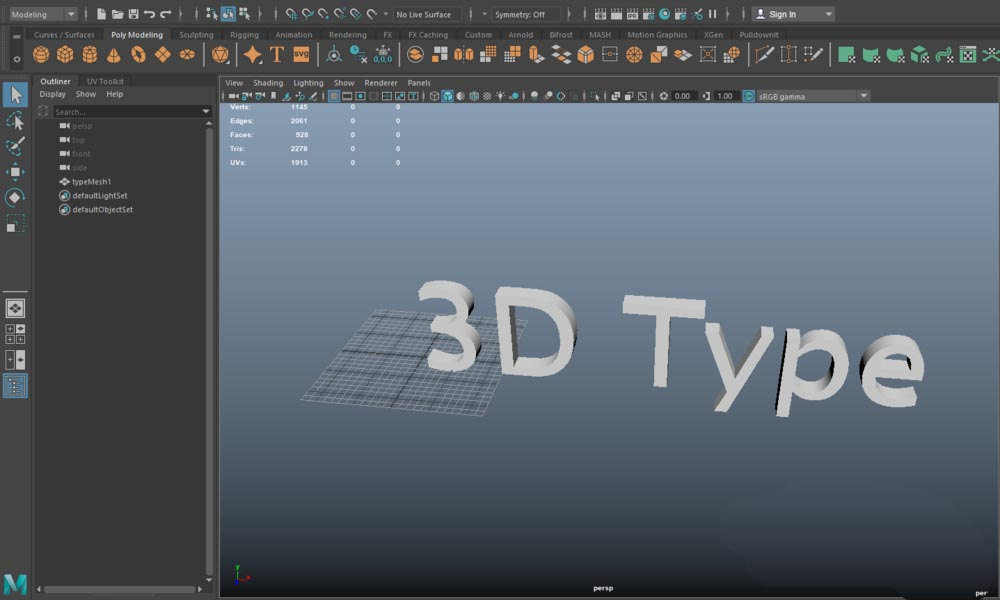Click the SVG import shelf icon
The width and height of the screenshot is (1000, 600).
tap(301, 54)
